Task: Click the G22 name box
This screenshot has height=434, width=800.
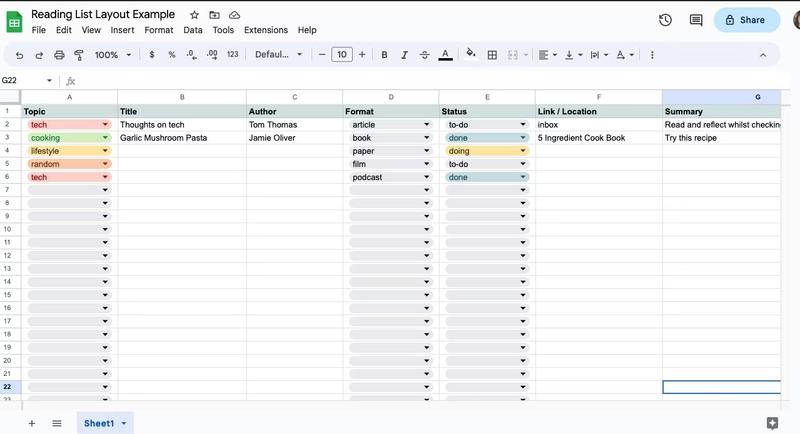Action: click(x=27, y=81)
